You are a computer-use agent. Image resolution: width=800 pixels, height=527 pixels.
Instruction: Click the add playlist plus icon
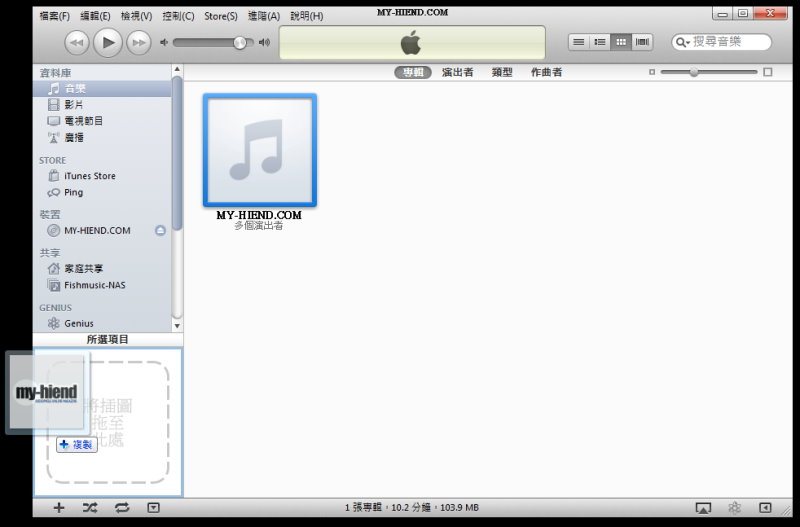(59, 508)
